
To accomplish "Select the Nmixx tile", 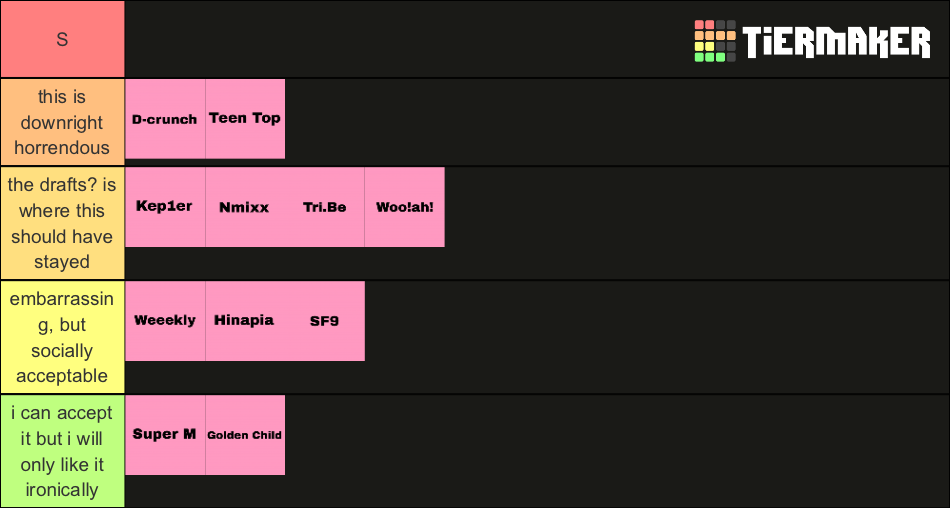I will point(245,207).
